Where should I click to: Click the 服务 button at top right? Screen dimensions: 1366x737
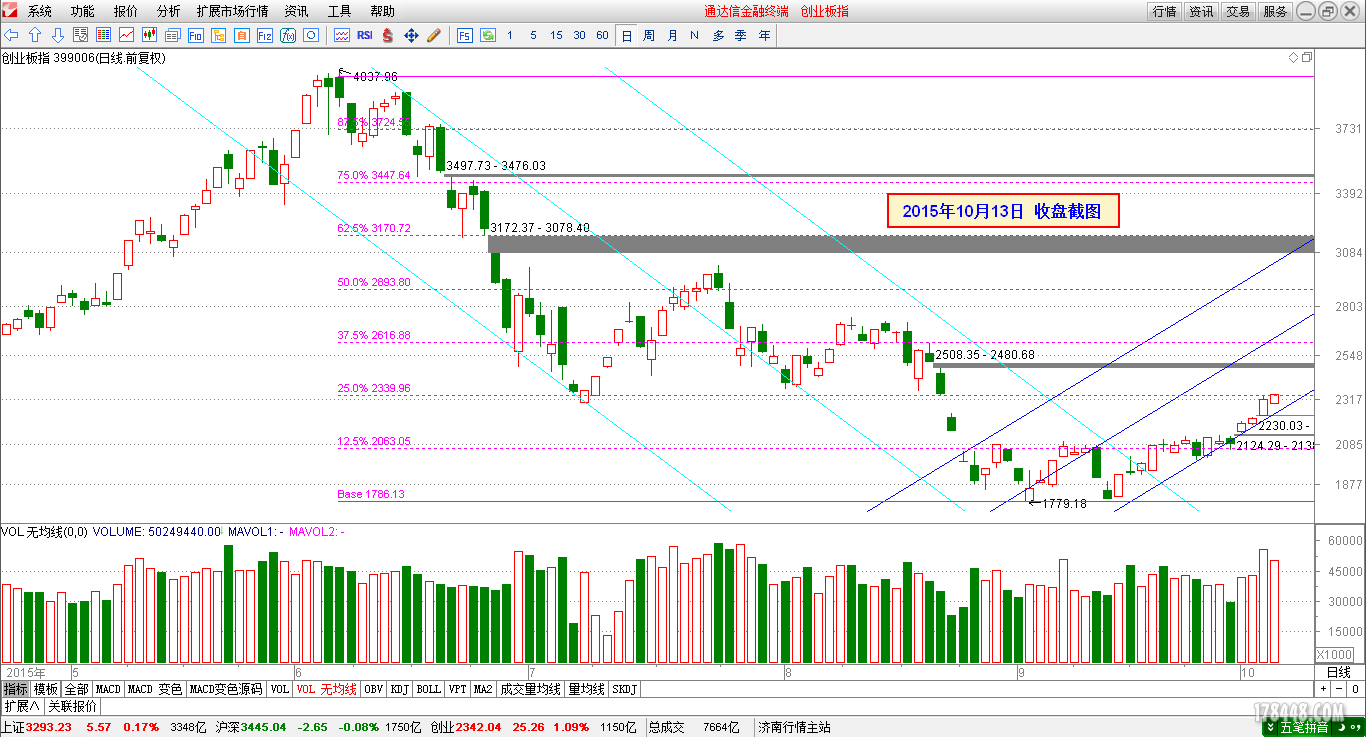point(1275,11)
